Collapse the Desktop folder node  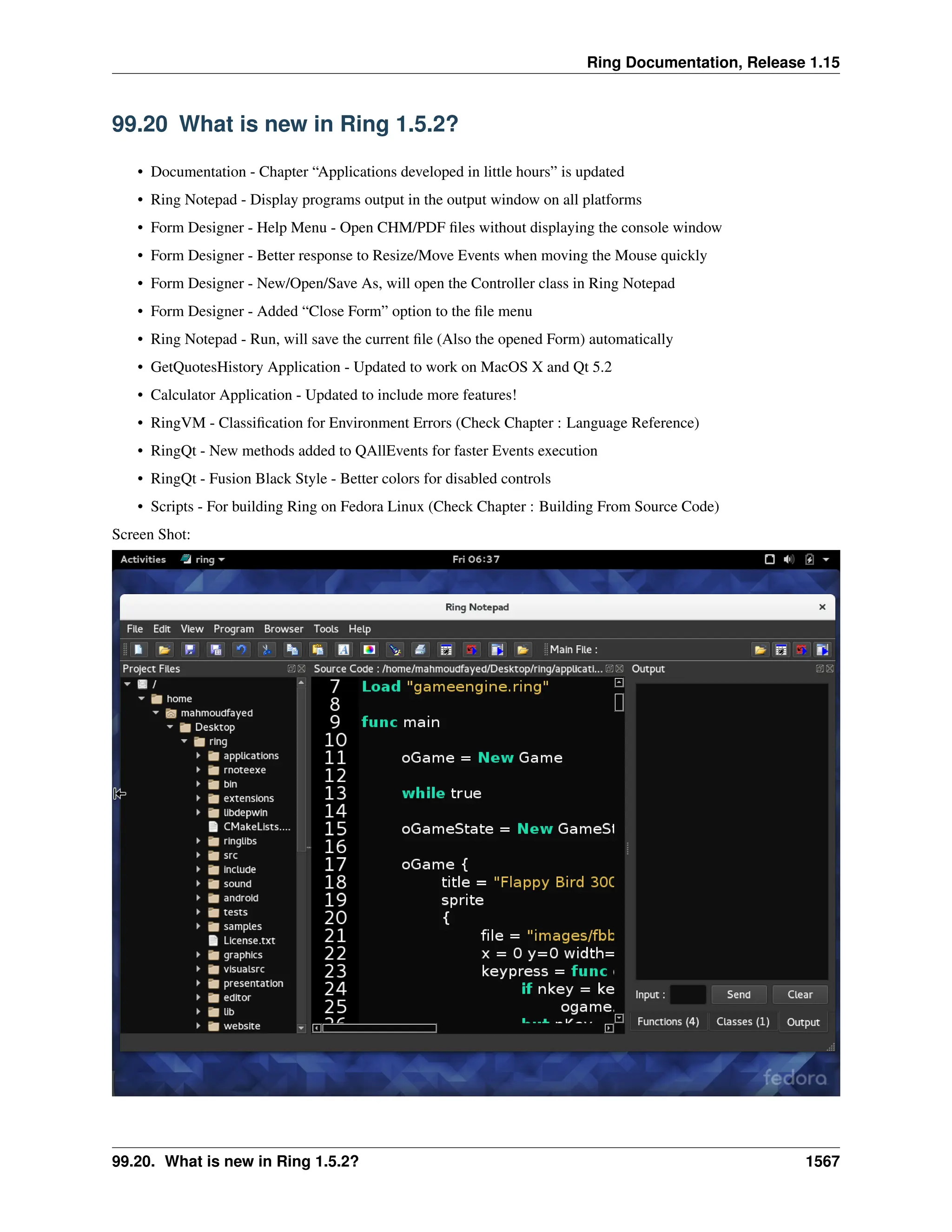click(x=170, y=727)
